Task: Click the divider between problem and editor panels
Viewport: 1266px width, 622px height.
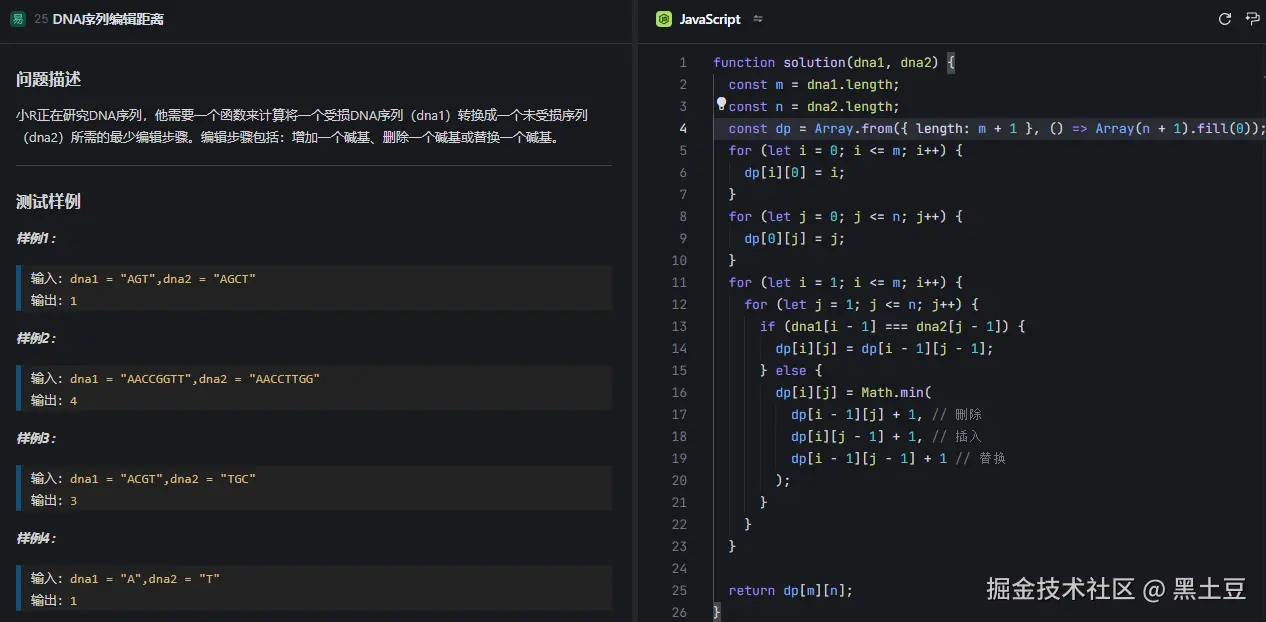Action: [635, 311]
